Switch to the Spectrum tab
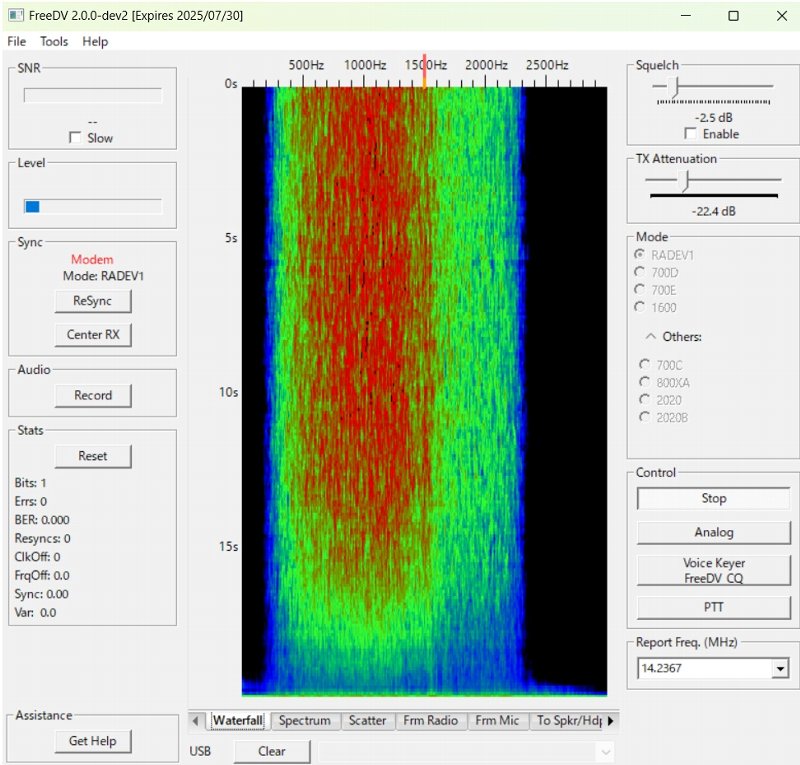 [305, 721]
